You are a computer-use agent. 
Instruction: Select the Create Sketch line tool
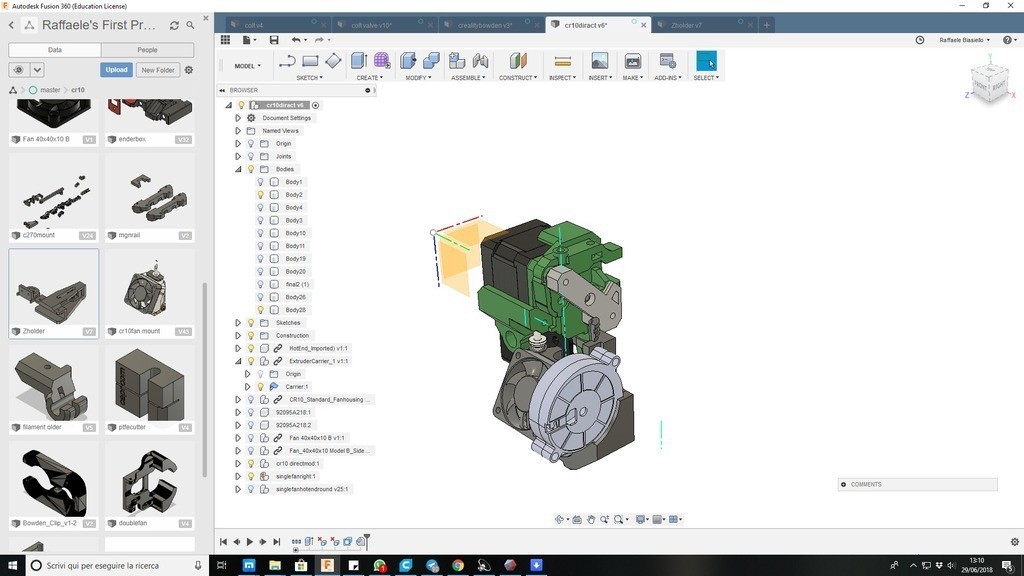(287, 62)
